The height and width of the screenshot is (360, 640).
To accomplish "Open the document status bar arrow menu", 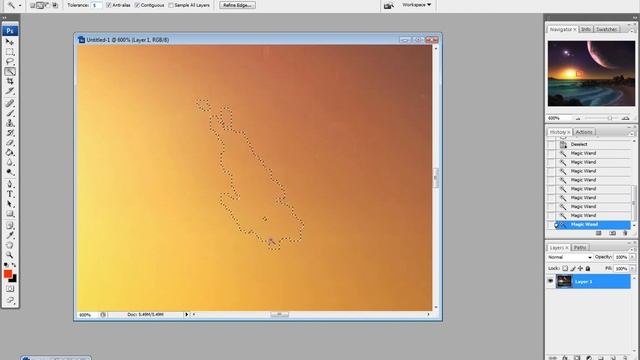I will 187,314.
